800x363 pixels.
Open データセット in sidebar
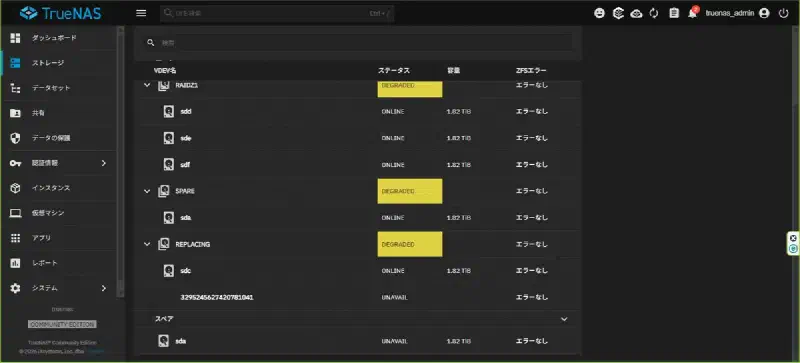pos(59,88)
